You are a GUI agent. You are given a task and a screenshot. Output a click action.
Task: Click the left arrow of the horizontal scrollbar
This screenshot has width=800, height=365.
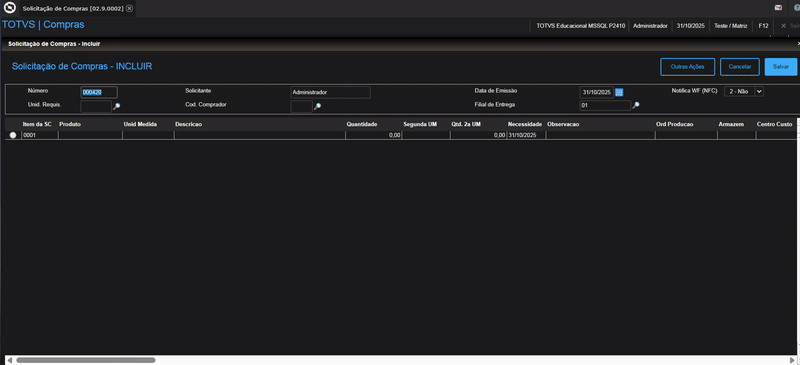[x=9, y=360]
